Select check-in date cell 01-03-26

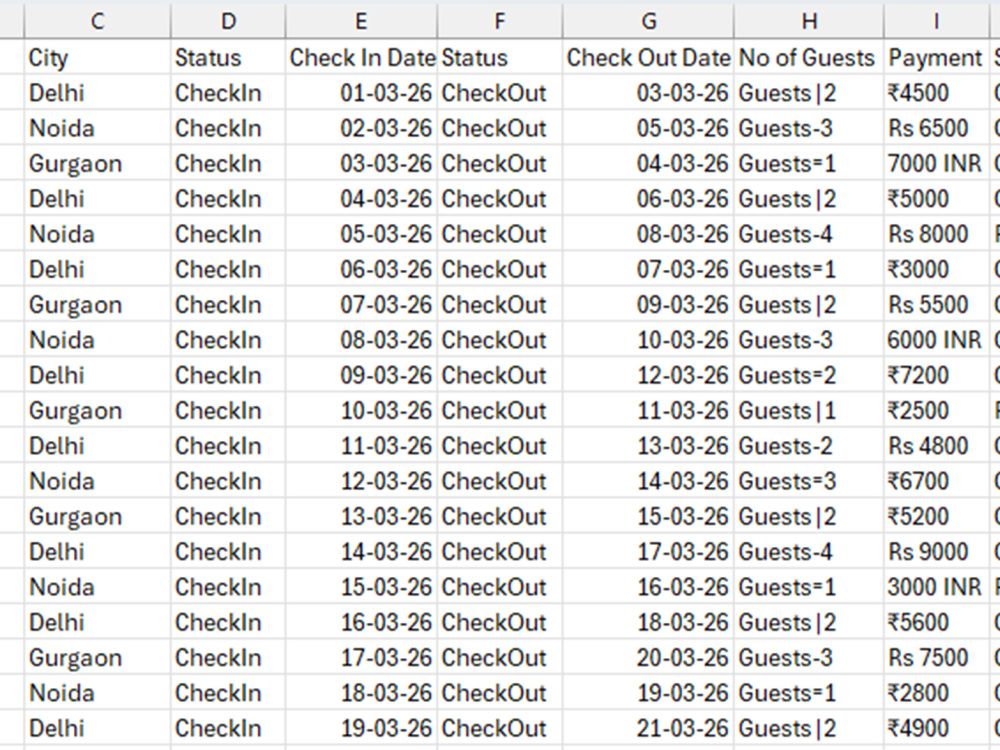click(x=361, y=93)
